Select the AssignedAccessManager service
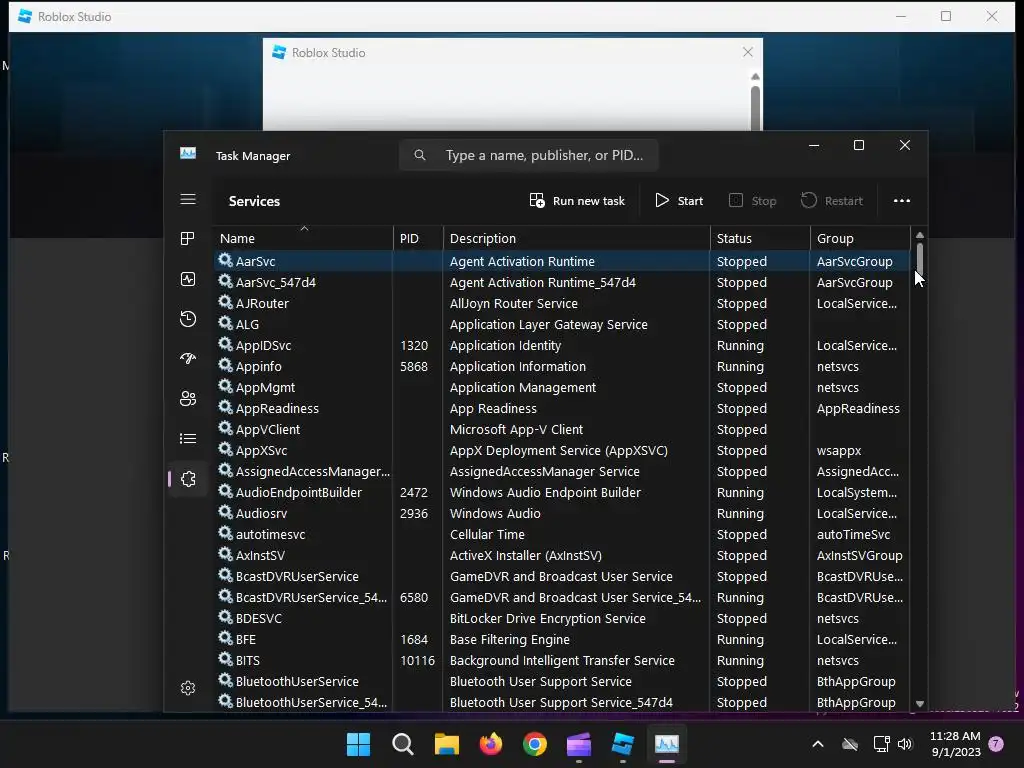 562,471
